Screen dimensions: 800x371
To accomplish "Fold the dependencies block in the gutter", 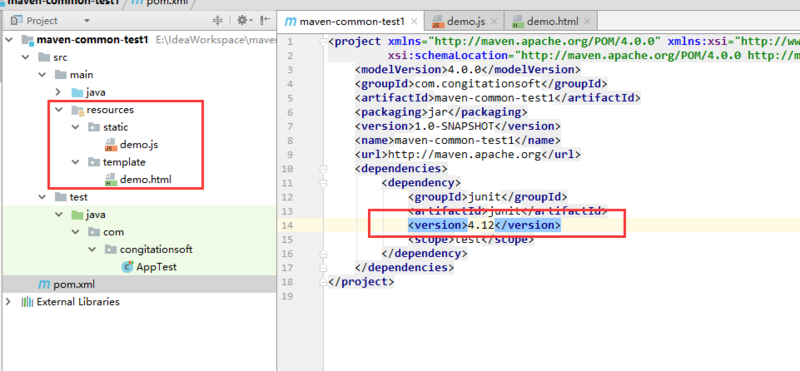I will click(322, 168).
